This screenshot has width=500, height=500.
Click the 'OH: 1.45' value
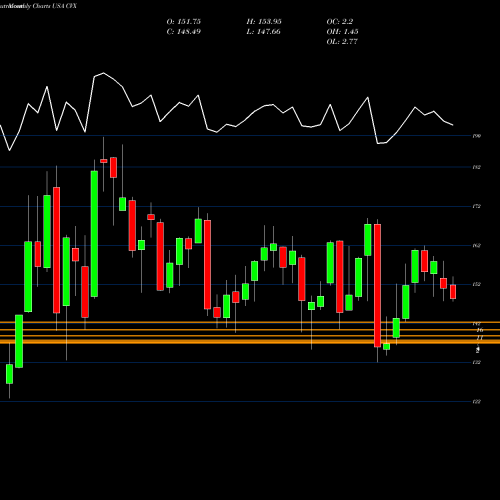342,32
